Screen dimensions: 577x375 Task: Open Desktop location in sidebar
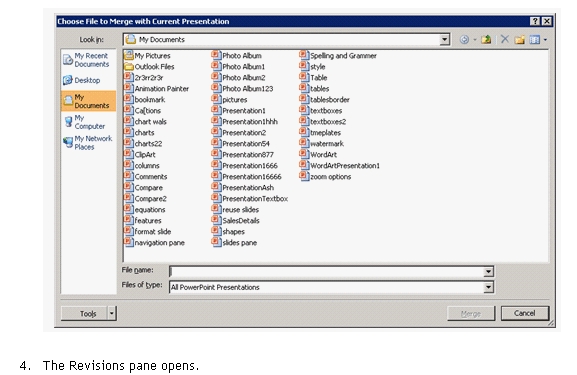click(x=88, y=80)
